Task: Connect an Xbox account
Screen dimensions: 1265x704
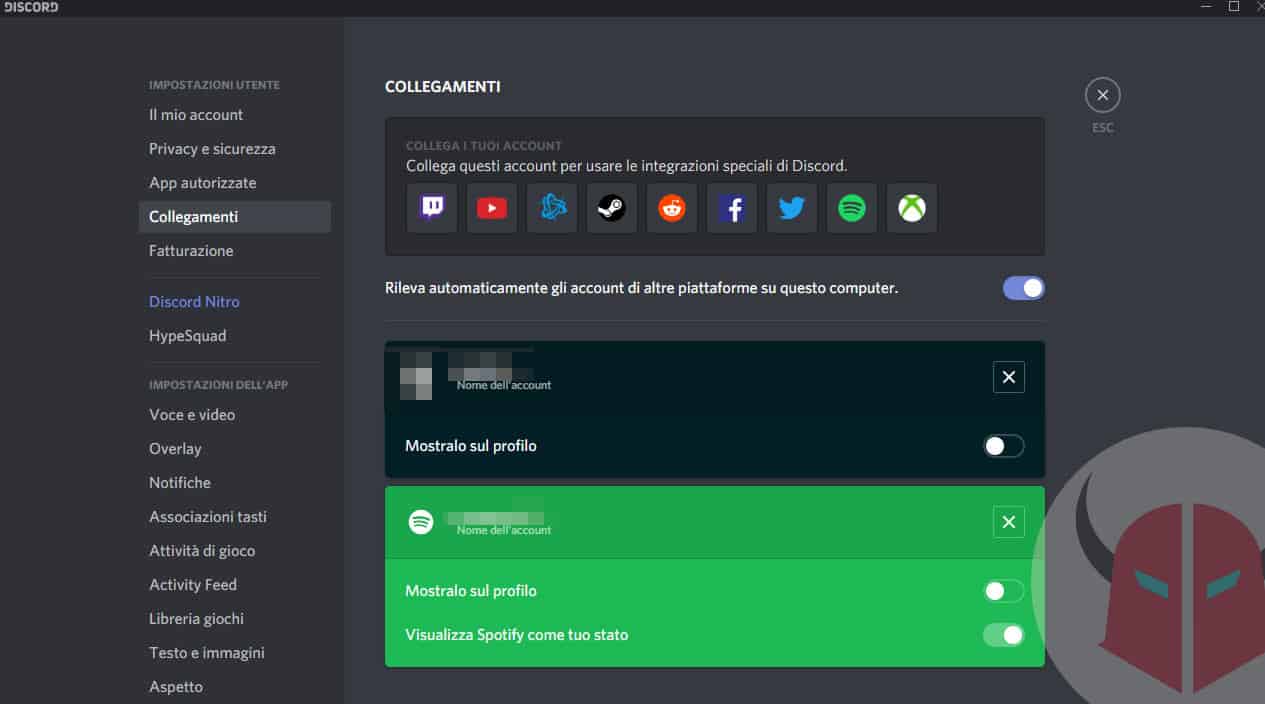Action: pyautogui.click(x=912, y=208)
